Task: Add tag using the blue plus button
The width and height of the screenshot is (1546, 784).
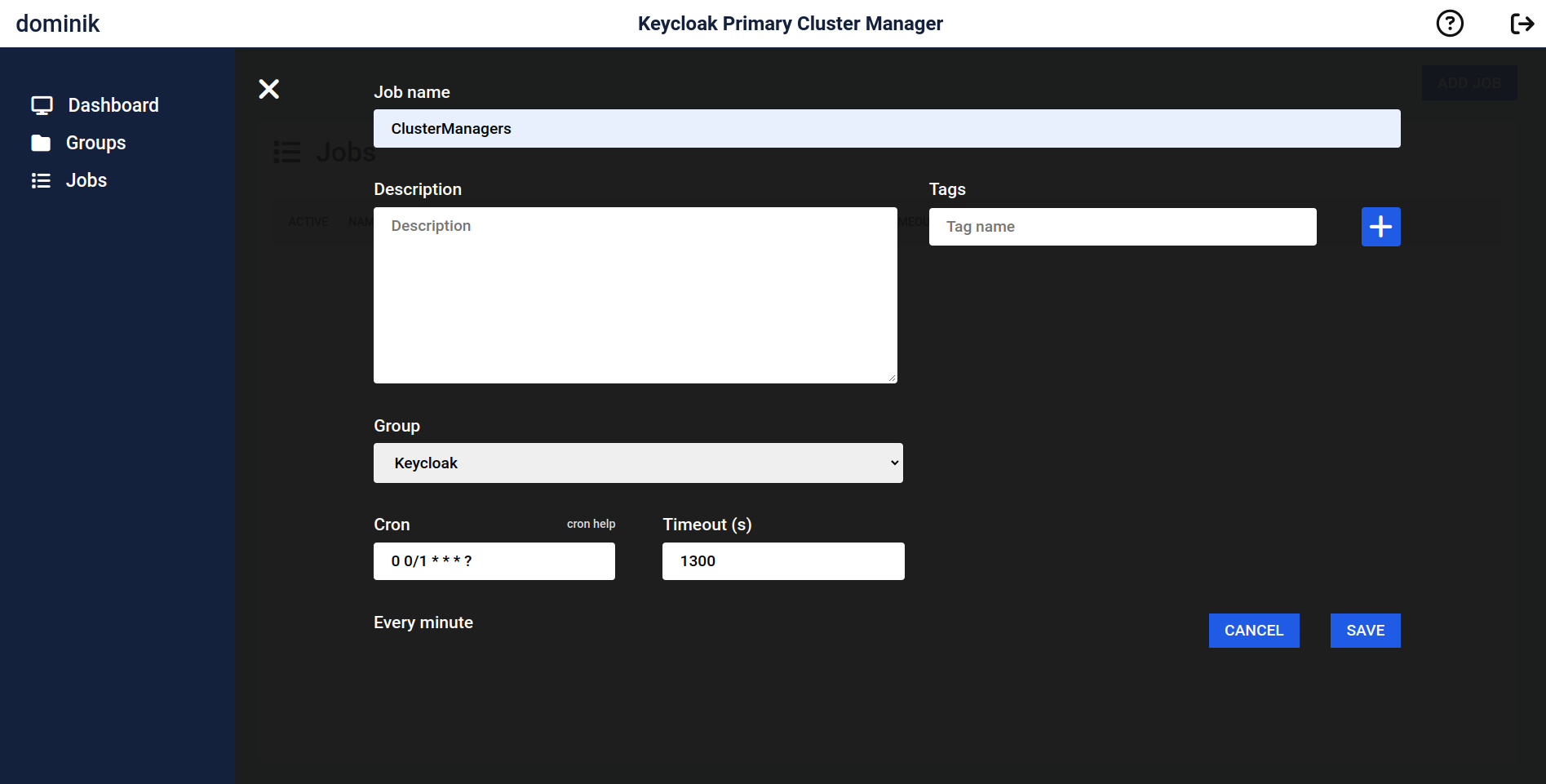Action: pyautogui.click(x=1380, y=227)
